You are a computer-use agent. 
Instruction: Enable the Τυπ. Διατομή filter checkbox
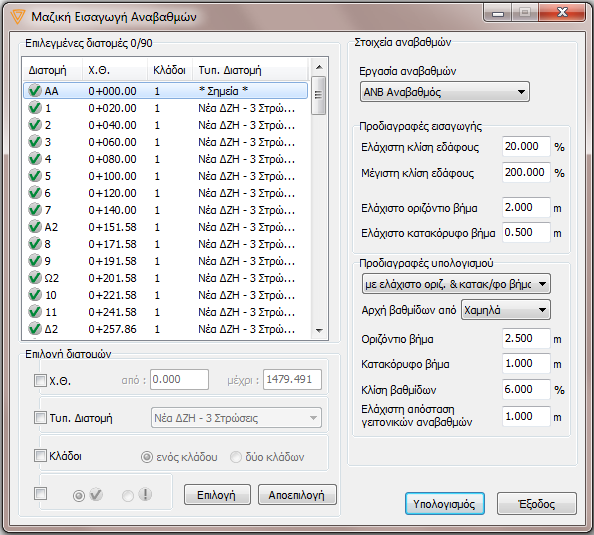click(40, 418)
